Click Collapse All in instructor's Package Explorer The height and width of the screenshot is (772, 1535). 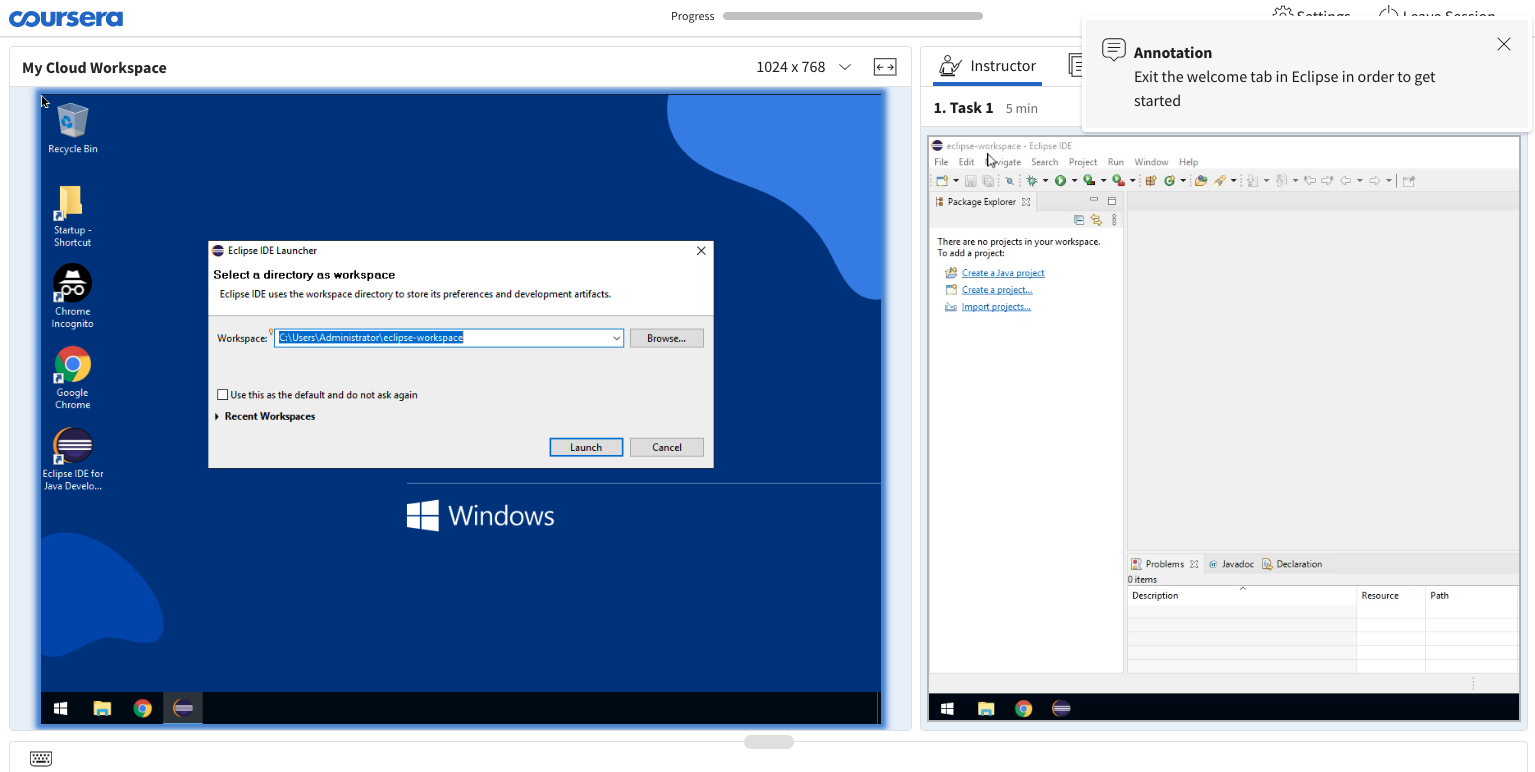[1079, 220]
